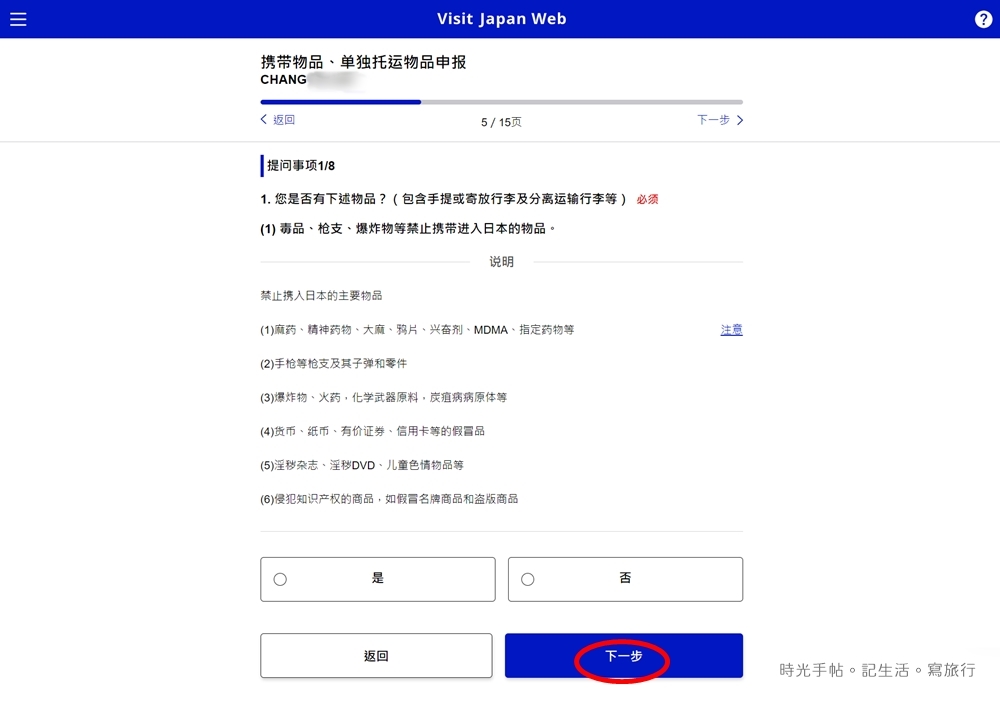1000x703 pixels.
Task: Click item (2) 手枪等枪支 text
Action: pos(334,364)
